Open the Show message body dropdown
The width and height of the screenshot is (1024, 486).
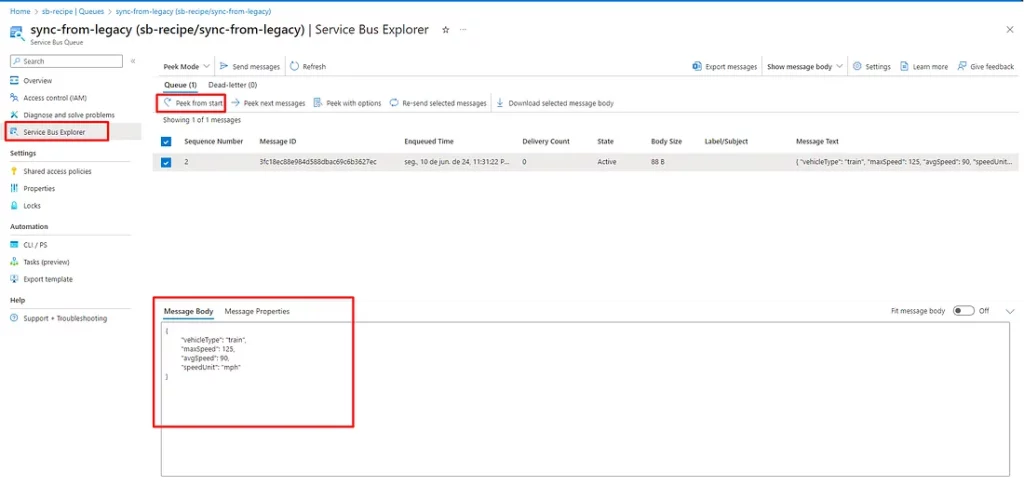(x=805, y=67)
